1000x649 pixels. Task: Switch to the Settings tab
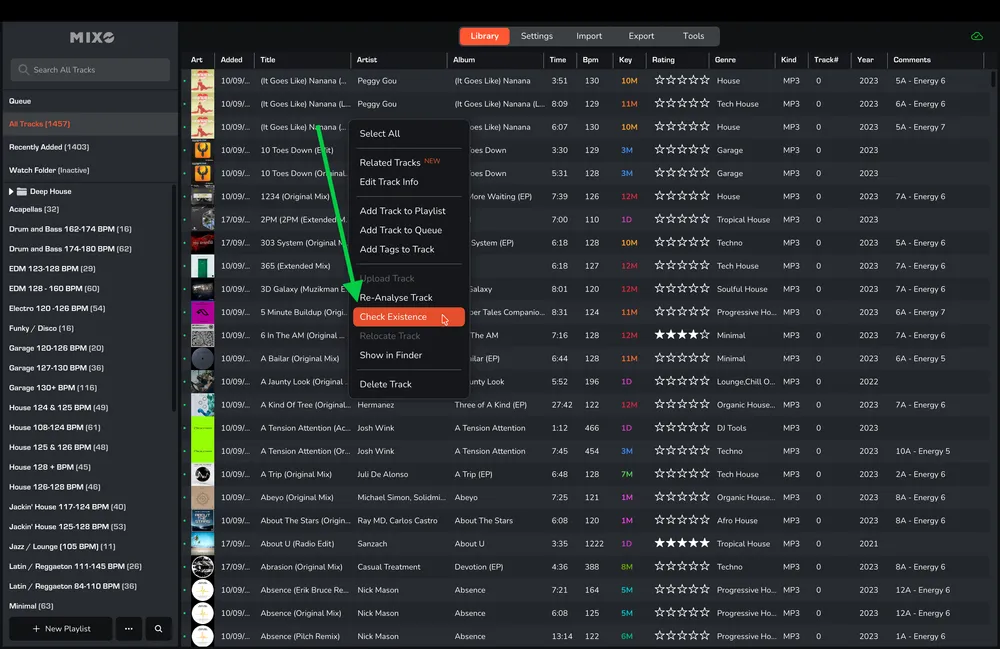point(536,36)
